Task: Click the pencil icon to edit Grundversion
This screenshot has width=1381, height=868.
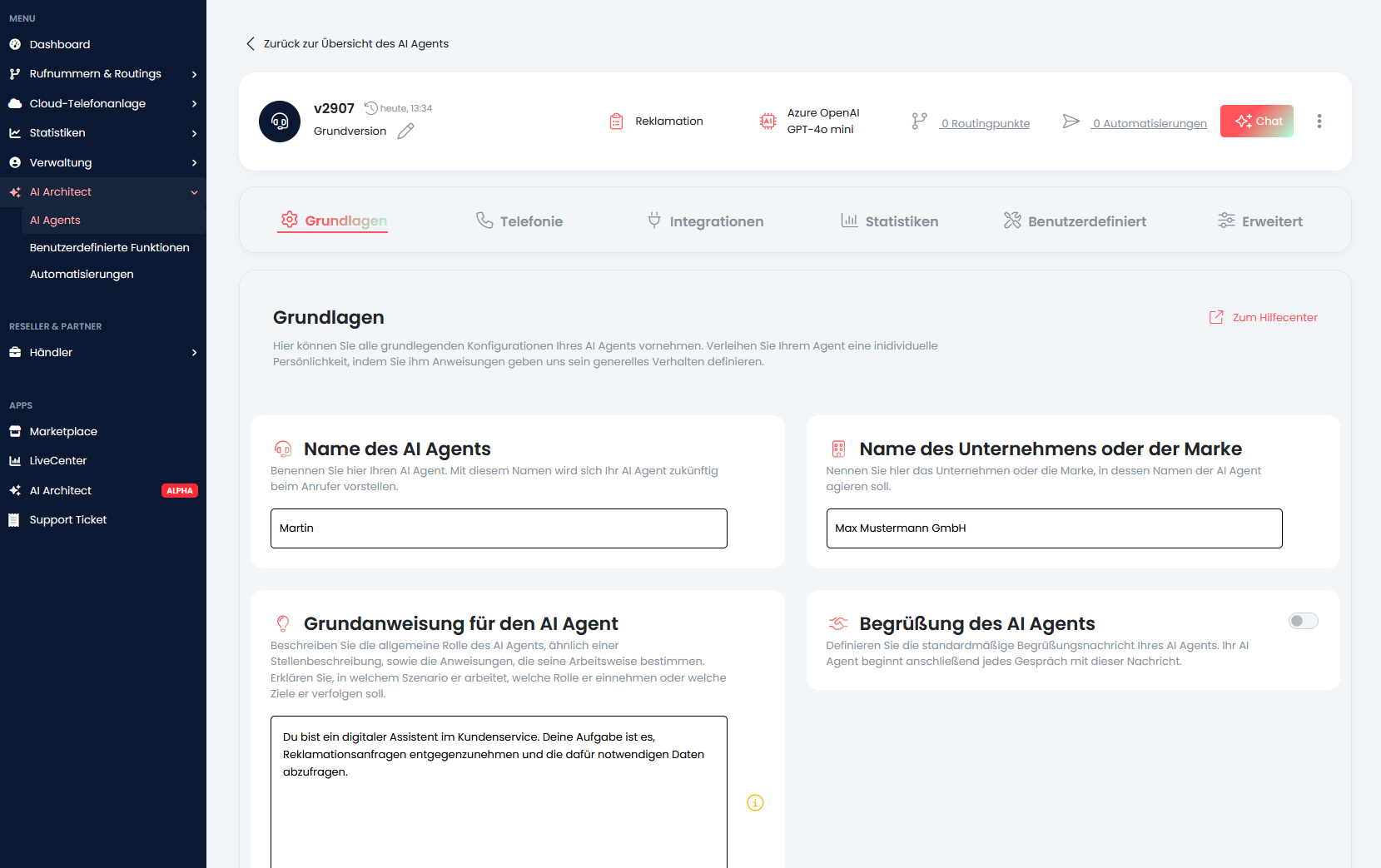Action: (405, 131)
